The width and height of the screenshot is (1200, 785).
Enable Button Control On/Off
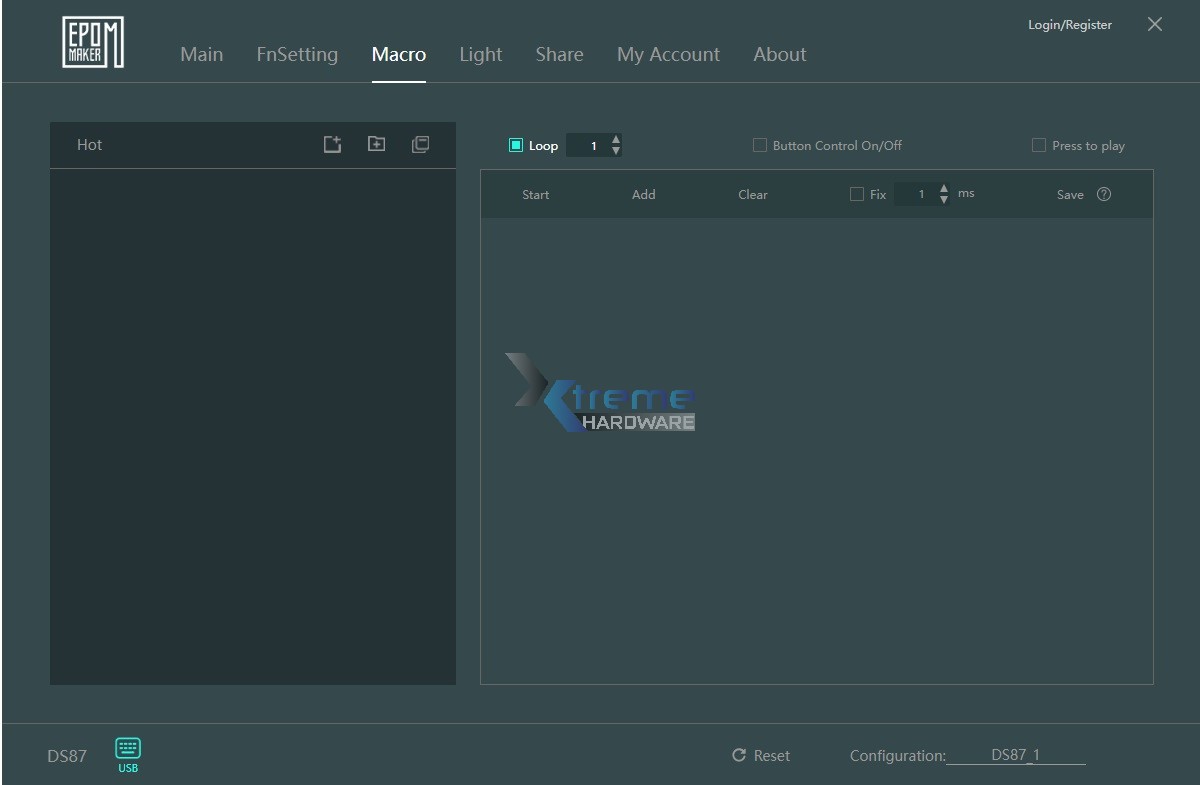point(760,145)
